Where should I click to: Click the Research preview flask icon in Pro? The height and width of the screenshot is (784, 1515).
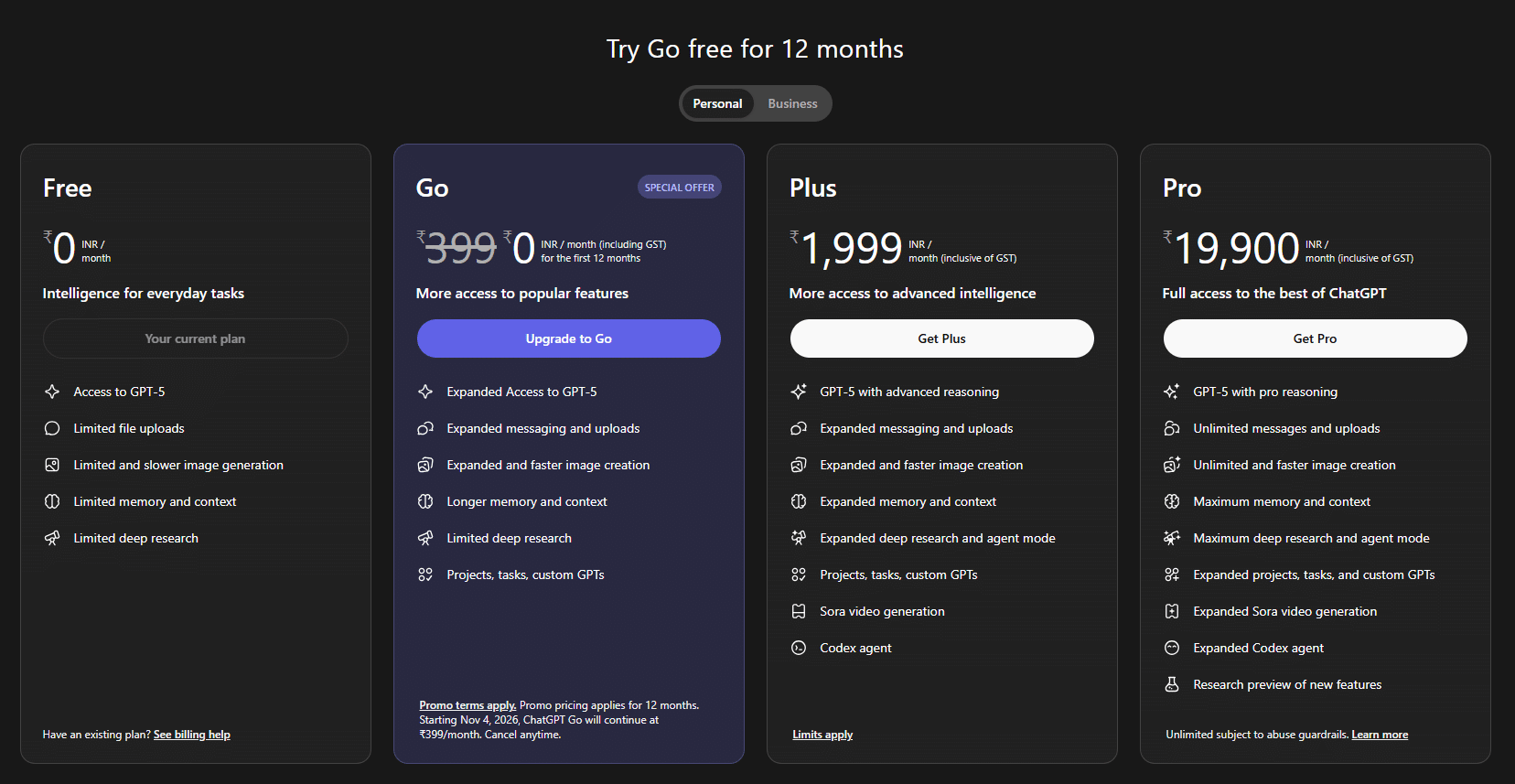pos(1172,684)
